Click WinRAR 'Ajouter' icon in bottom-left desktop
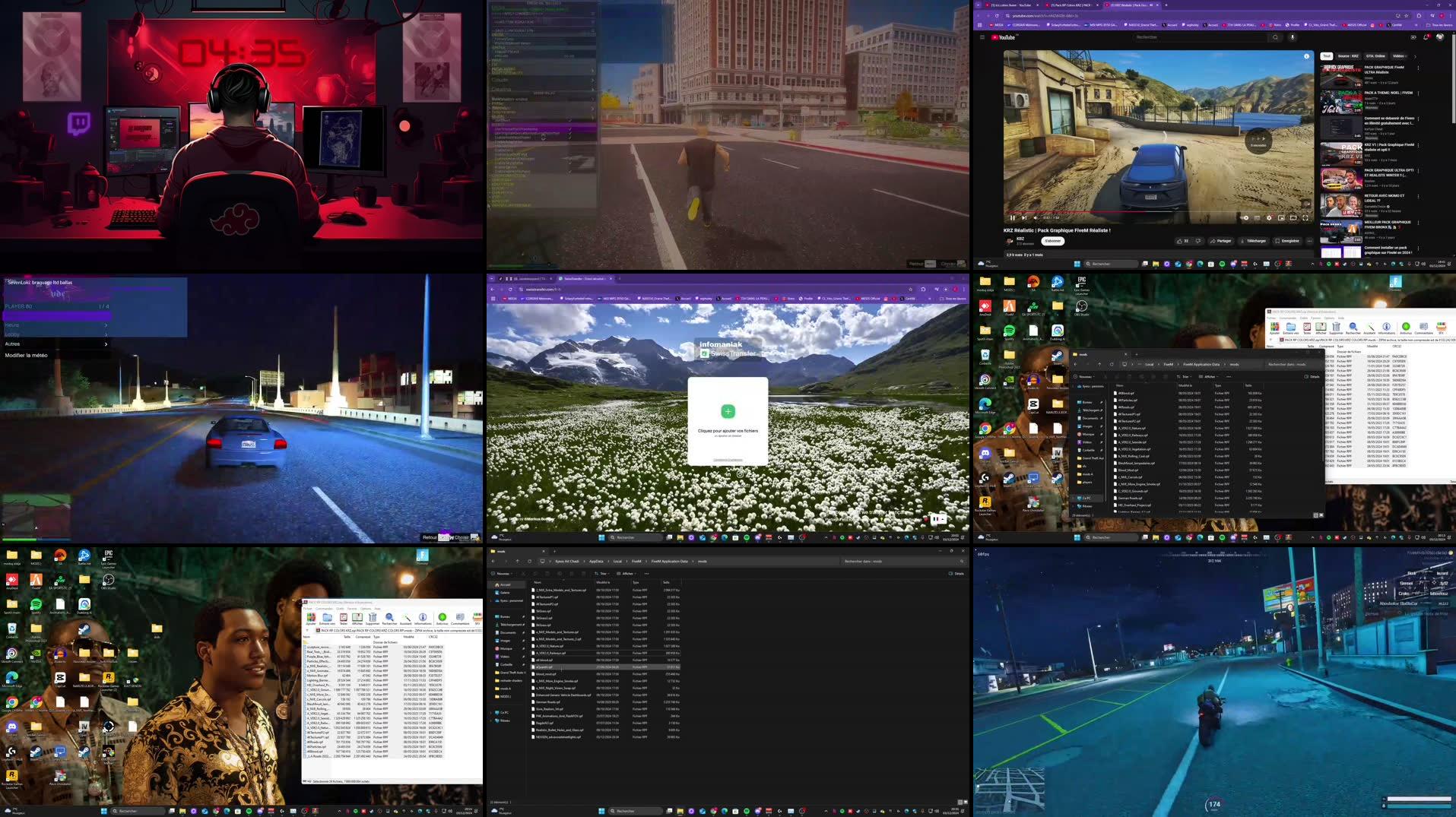The height and width of the screenshot is (817, 1456). point(311,618)
